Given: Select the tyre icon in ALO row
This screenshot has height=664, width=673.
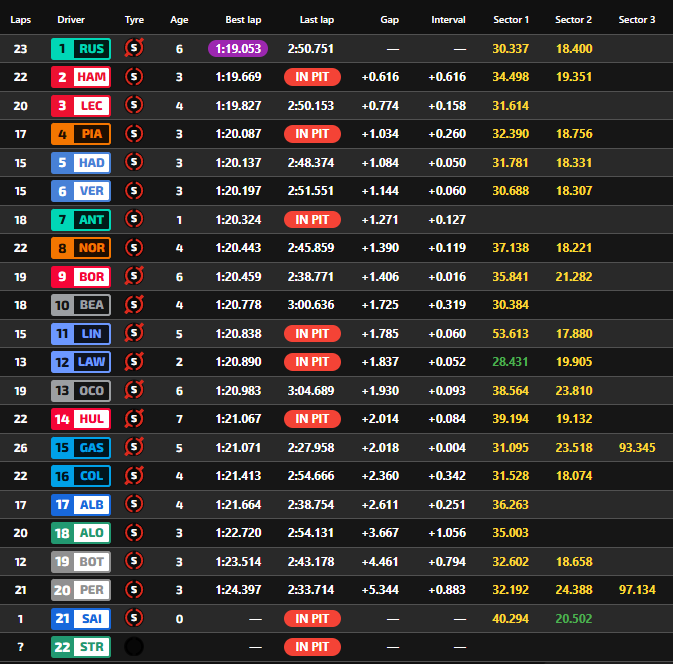Looking at the screenshot, I should [x=134, y=533].
